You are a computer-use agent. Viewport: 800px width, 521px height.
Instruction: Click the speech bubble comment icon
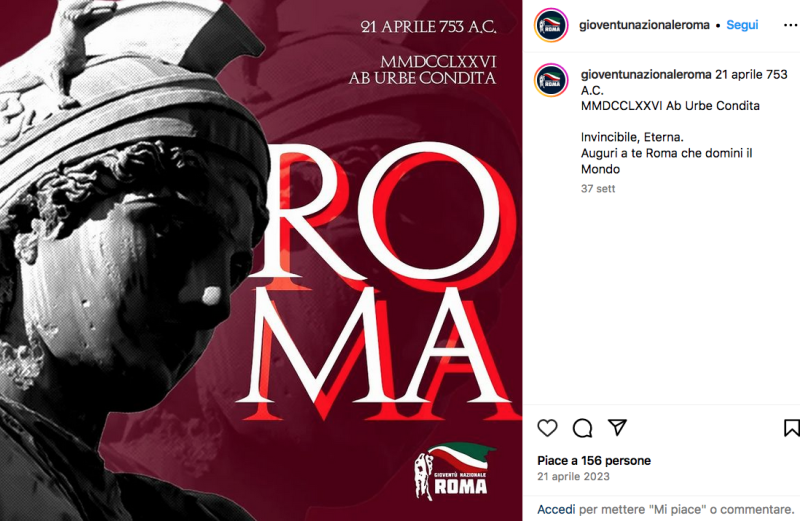[x=582, y=428]
